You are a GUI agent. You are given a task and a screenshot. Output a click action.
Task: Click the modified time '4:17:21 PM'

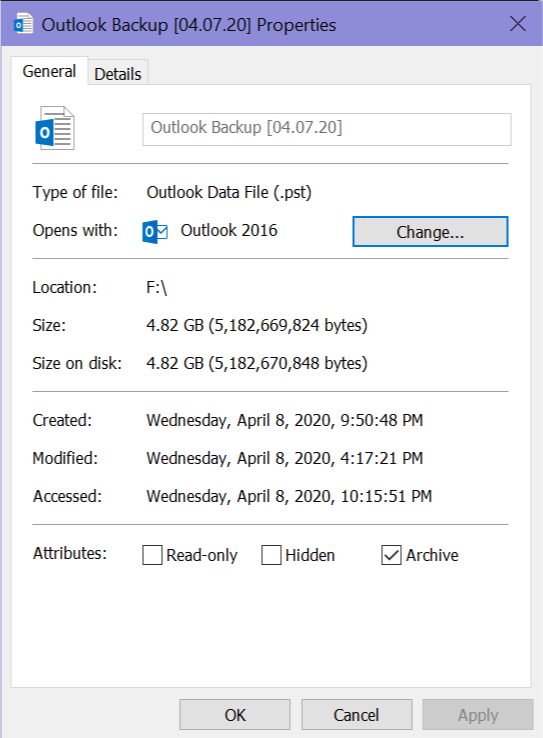(382, 458)
